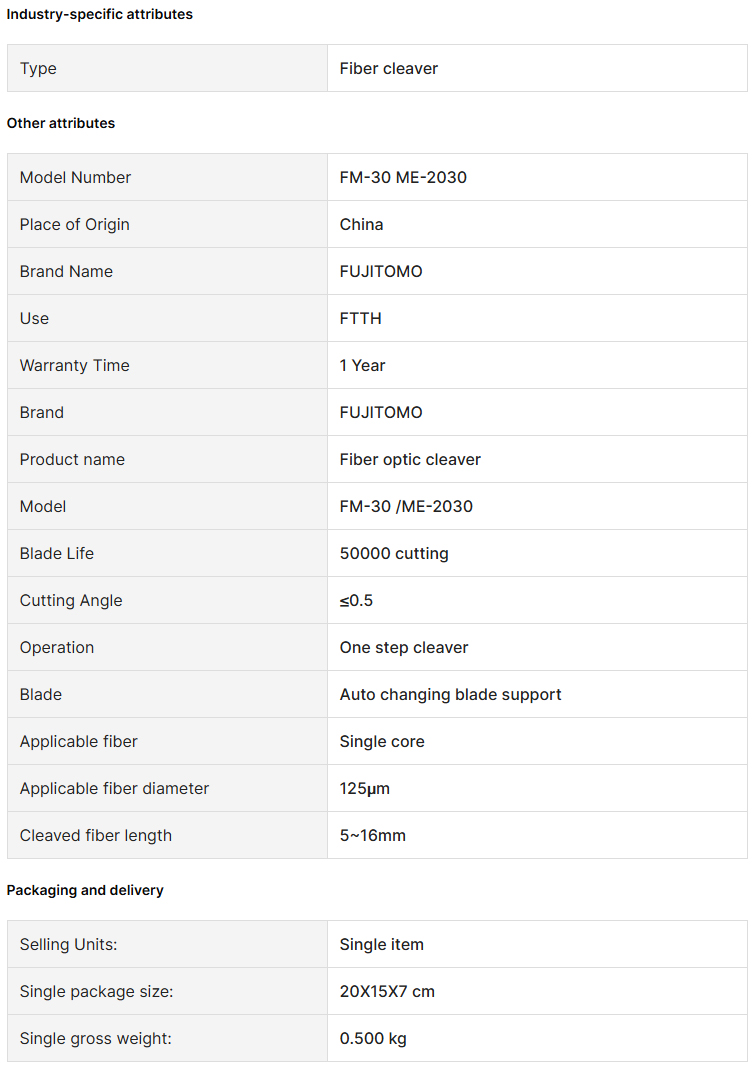Select the Fiber optic cleaver product name

410,459
